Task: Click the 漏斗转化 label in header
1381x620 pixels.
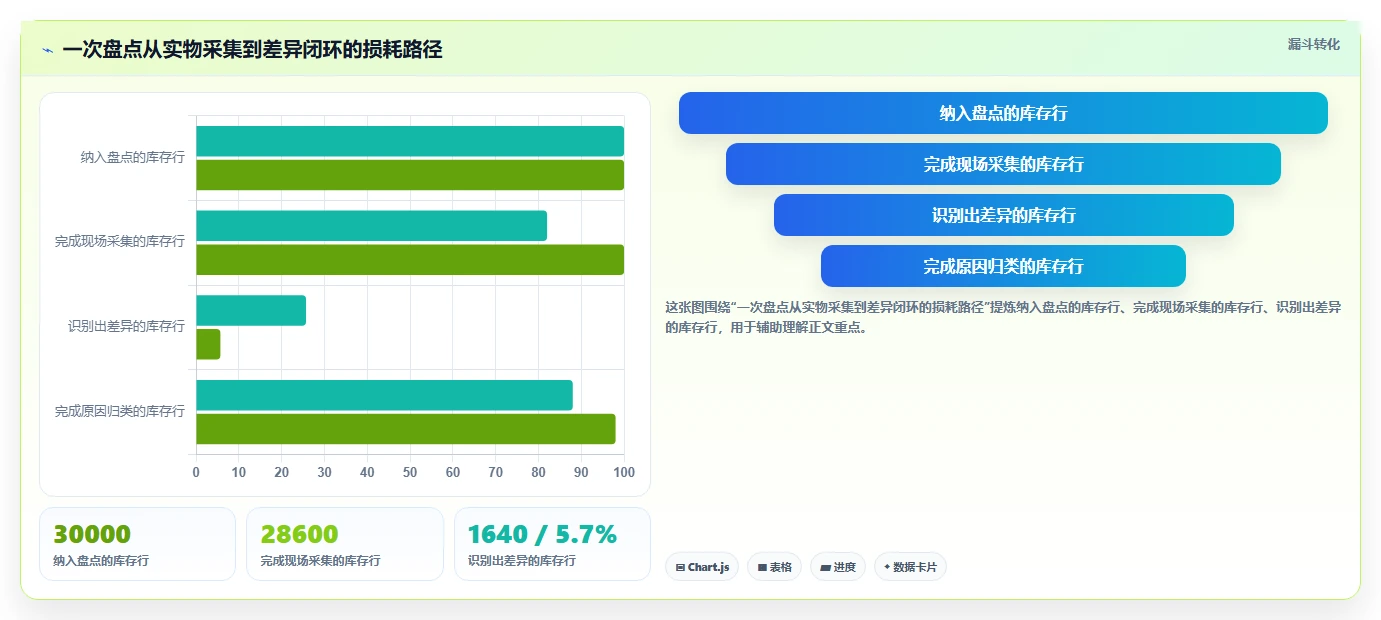Action: pyautogui.click(x=1313, y=44)
